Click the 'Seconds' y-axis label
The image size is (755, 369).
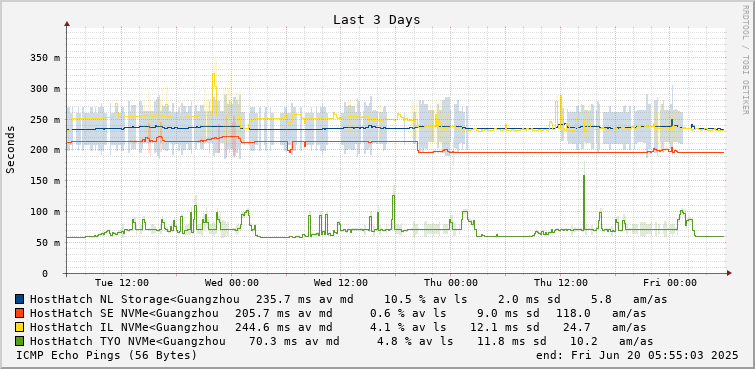11,149
